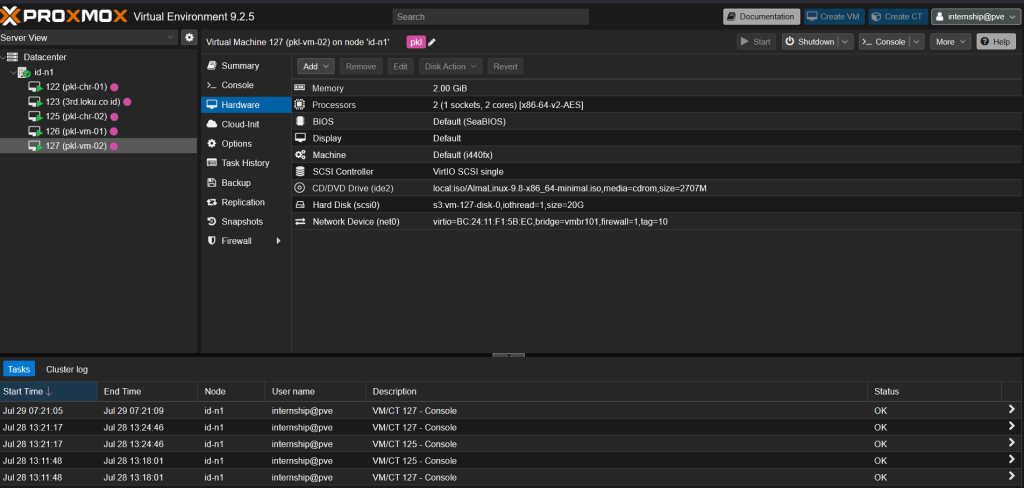Click the Processors CPU icon

click(300, 105)
